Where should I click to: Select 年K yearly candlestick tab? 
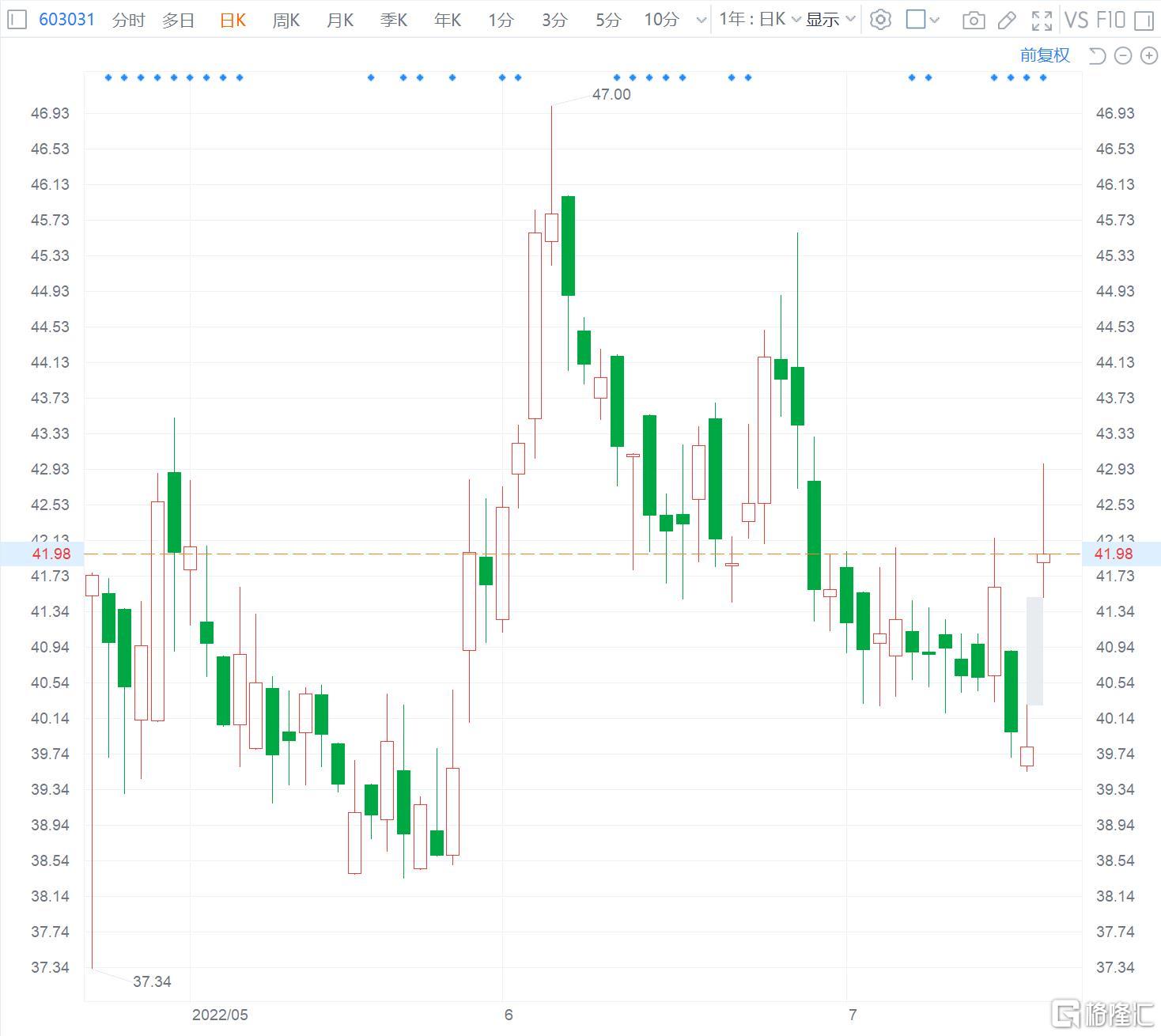click(447, 20)
